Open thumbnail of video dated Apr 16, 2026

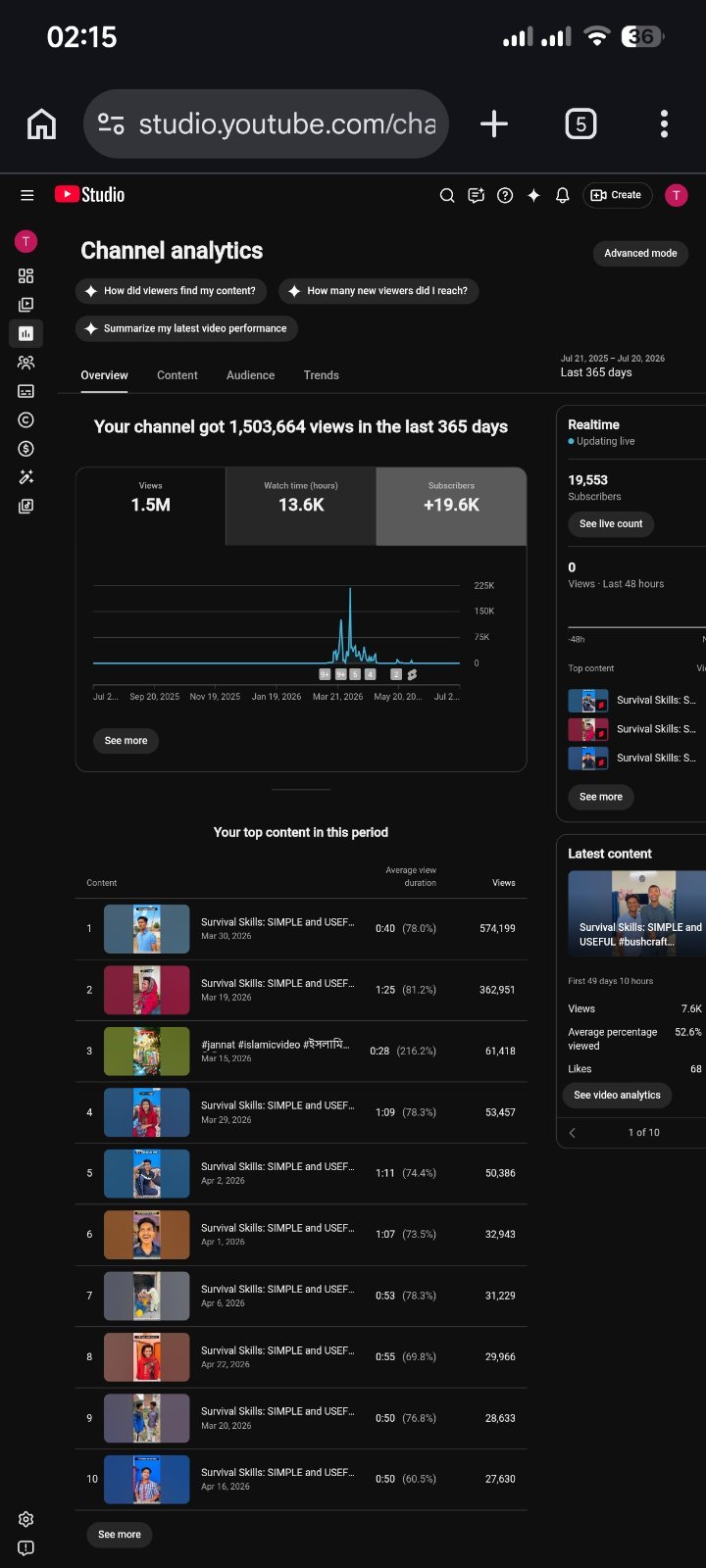pos(147,1480)
